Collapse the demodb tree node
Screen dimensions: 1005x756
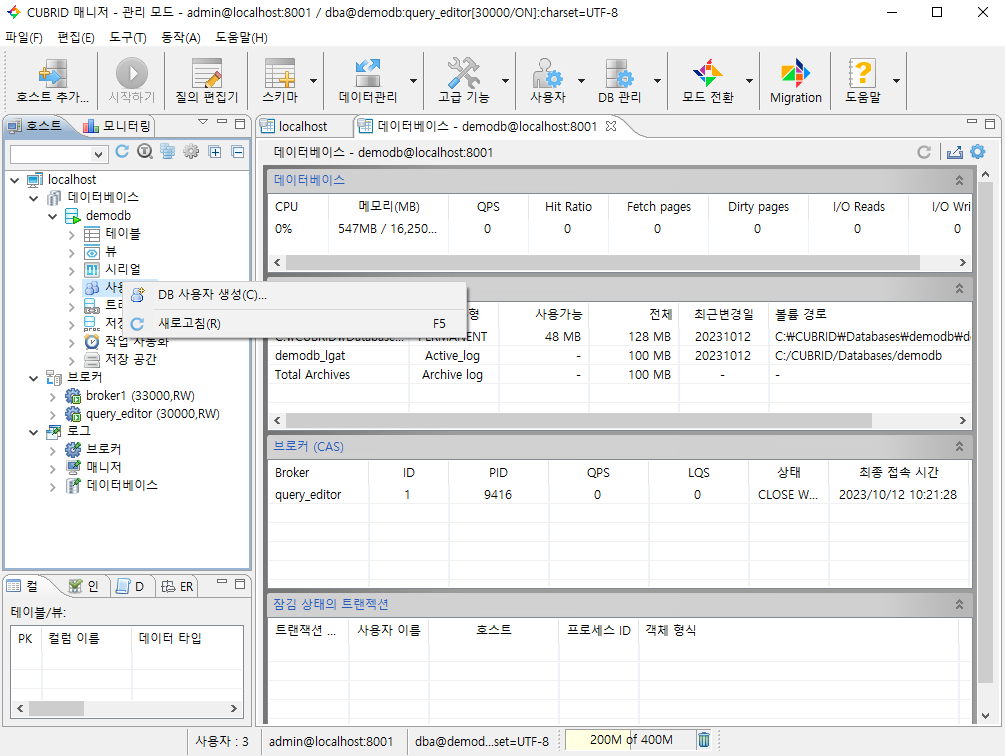53,217
